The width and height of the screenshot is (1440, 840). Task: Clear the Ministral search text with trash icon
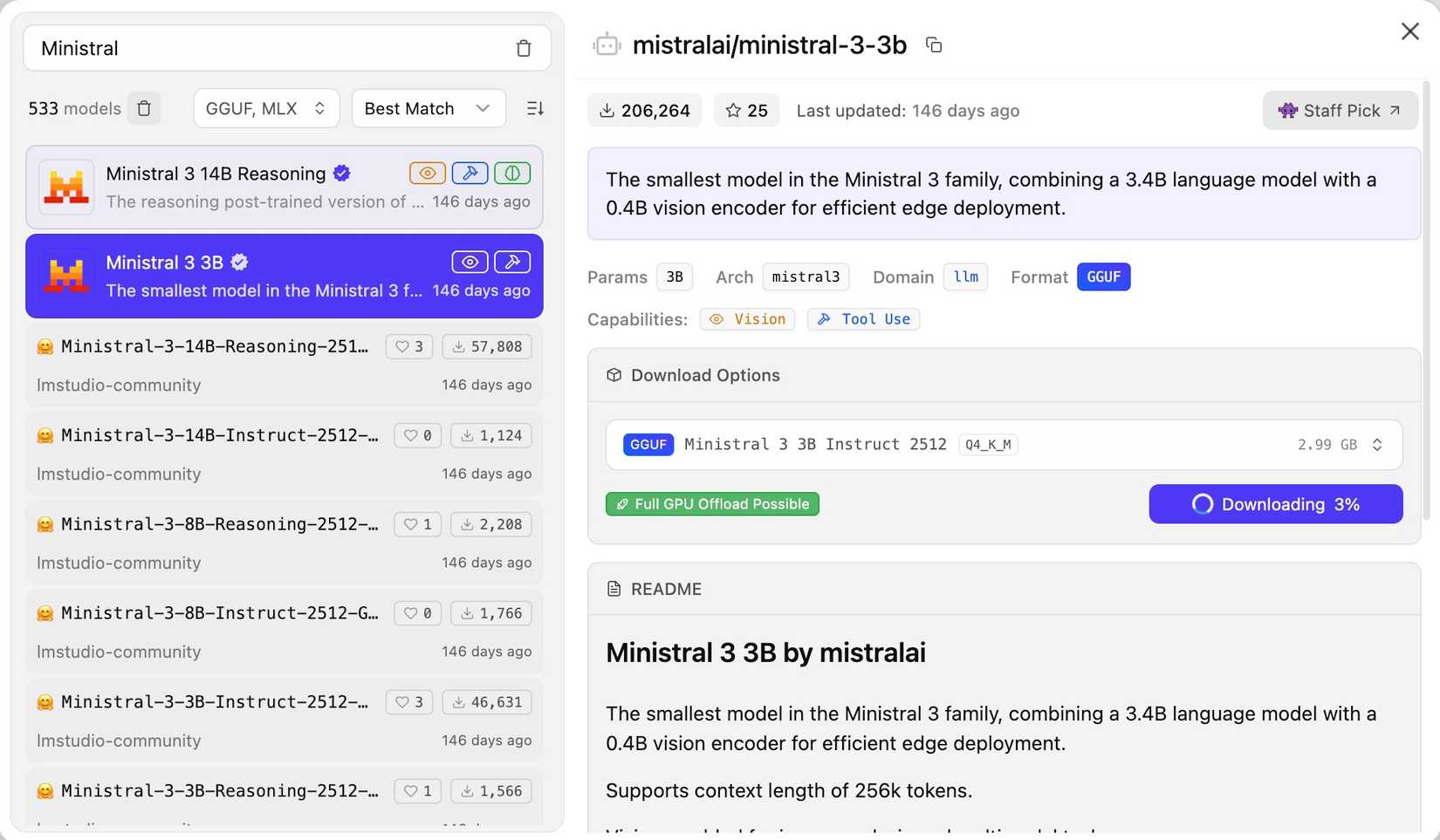523,49
